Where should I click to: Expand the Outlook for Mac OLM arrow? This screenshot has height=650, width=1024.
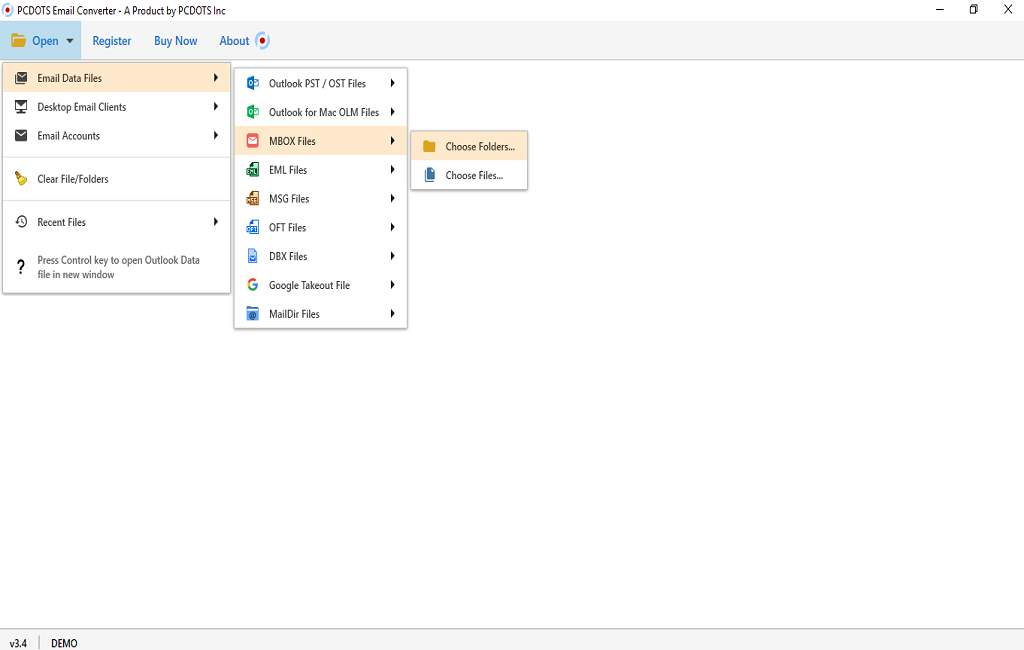(x=392, y=112)
